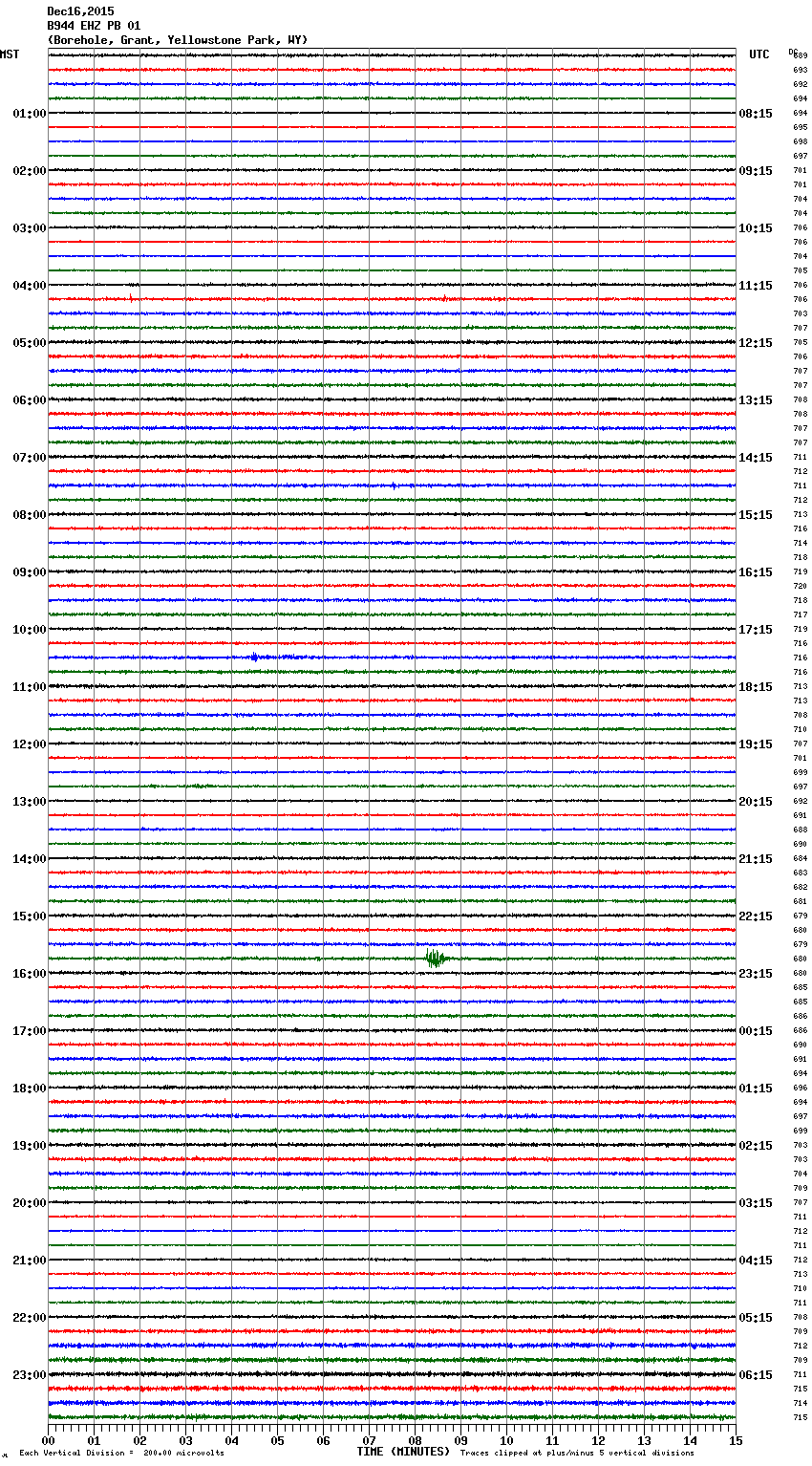Image resolution: width=812 pixels, height=1466 pixels.
Task: Select the 04:00 MST row label
Action: pos(29,286)
